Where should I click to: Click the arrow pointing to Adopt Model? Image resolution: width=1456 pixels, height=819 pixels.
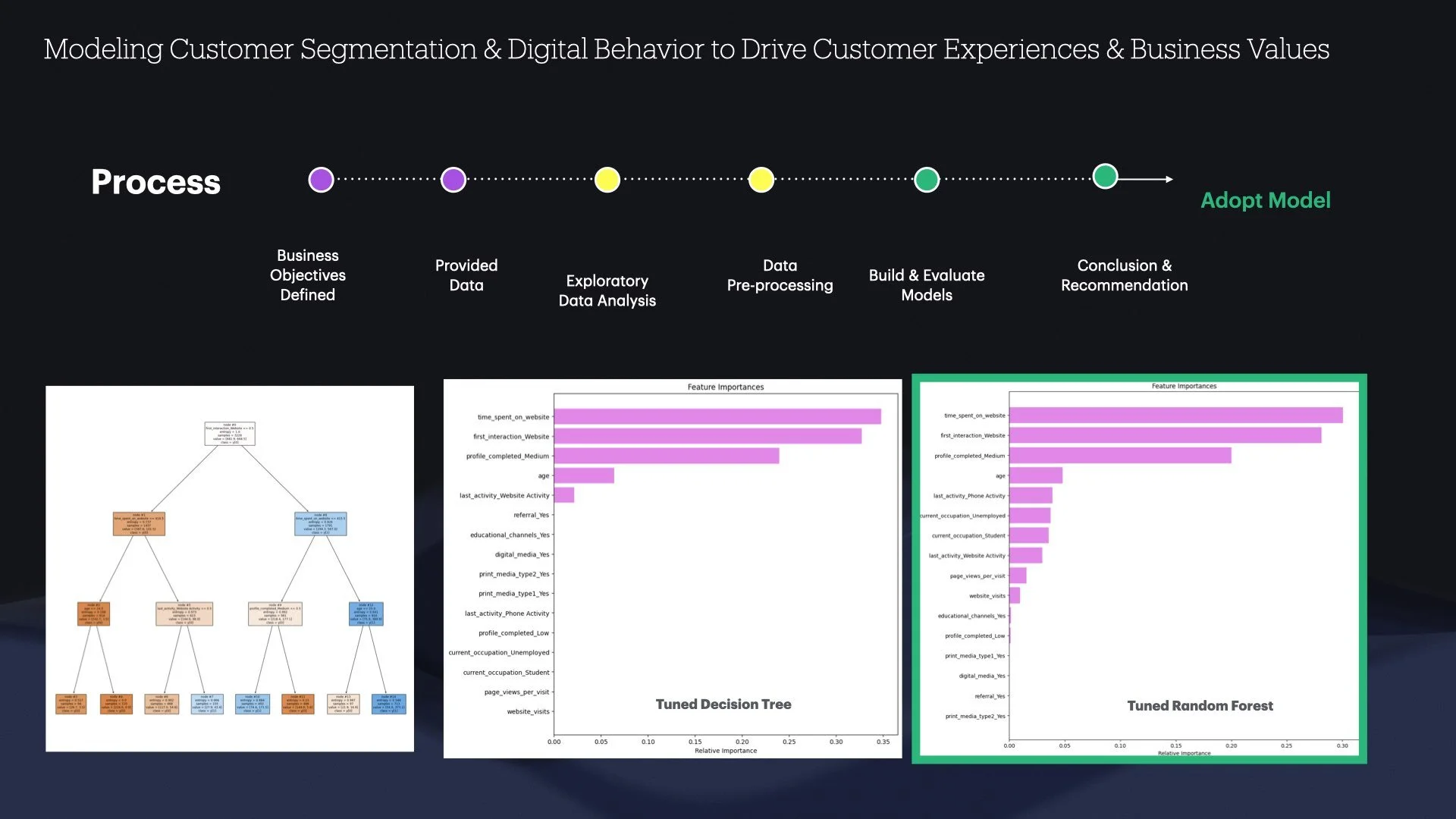(x=1149, y=179)
